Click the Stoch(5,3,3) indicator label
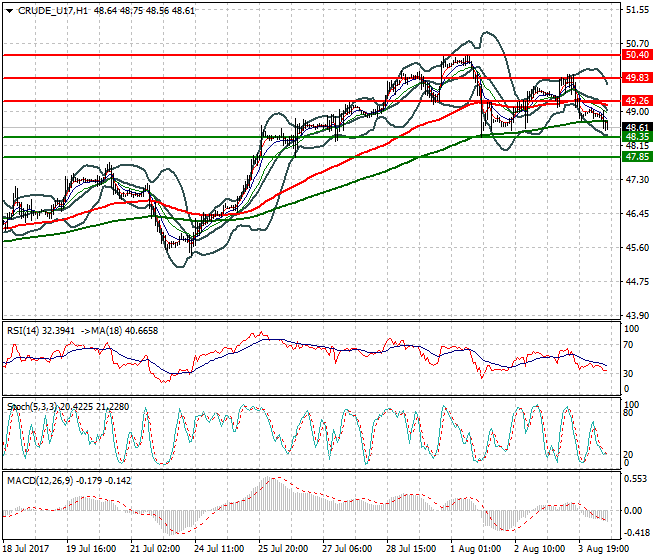Screen dimensions: 660x560 [32, 407]
